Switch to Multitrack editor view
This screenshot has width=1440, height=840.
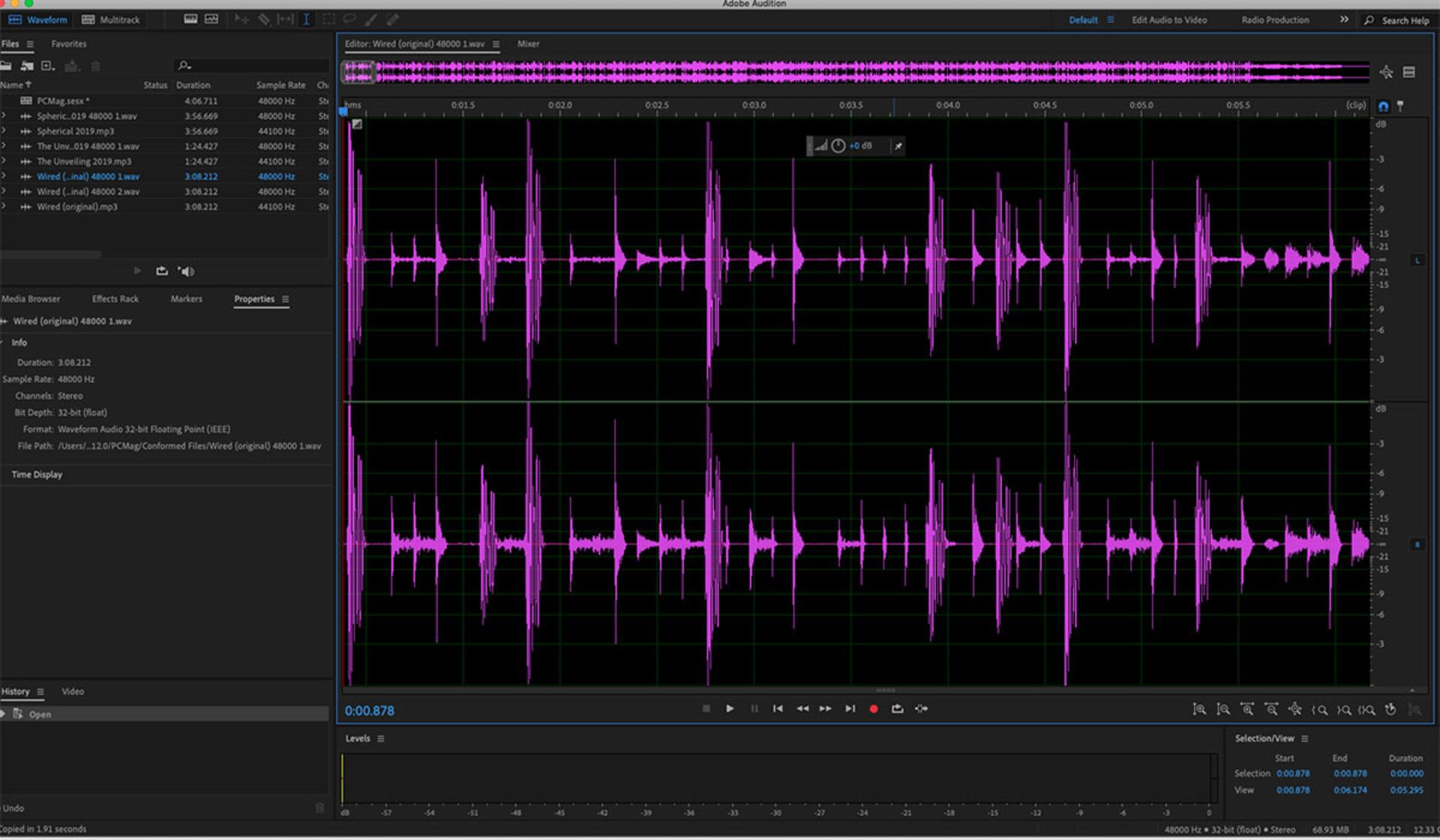click(x=110, y=19)
